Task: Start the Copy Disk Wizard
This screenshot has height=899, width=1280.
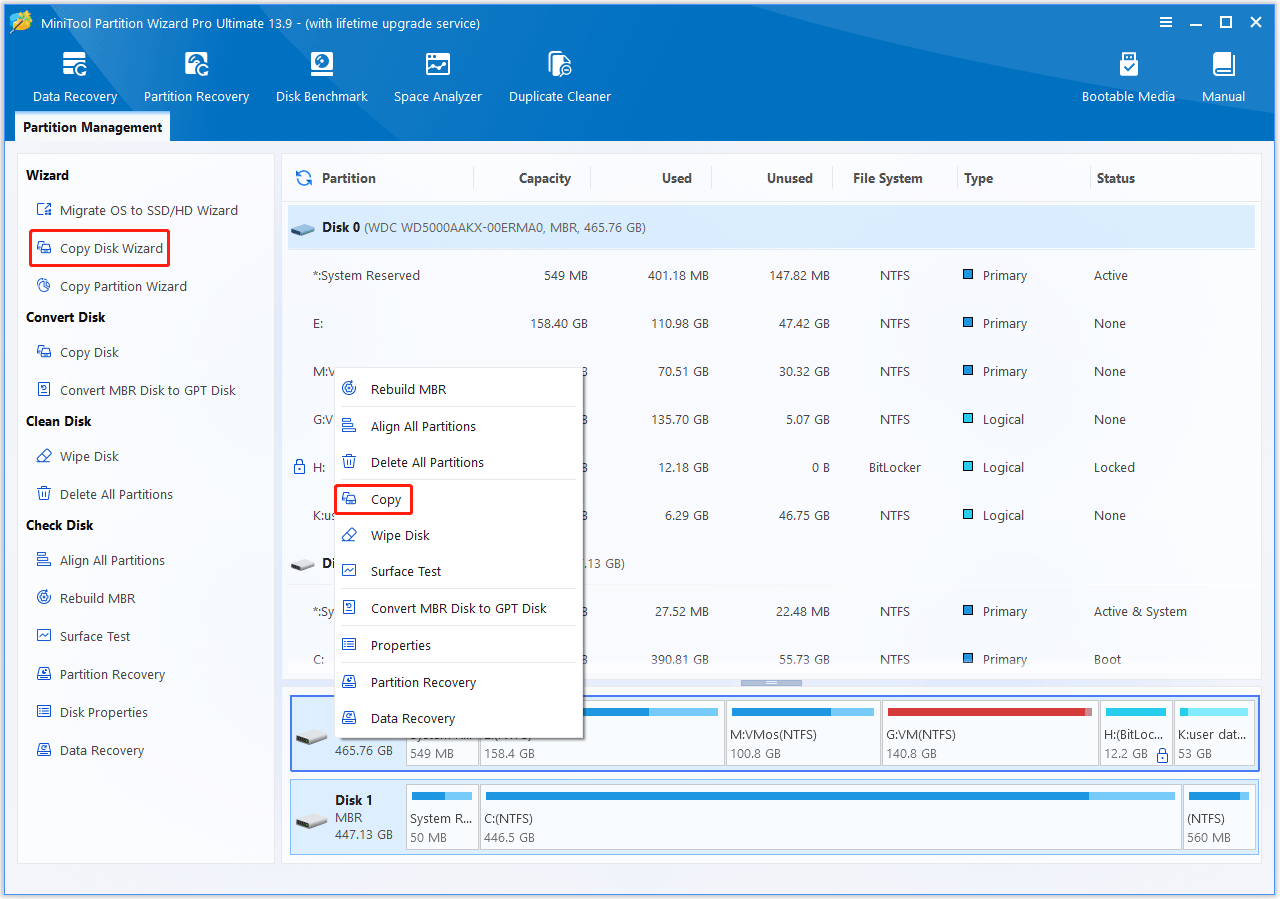Action: click(x=100, y=248)
